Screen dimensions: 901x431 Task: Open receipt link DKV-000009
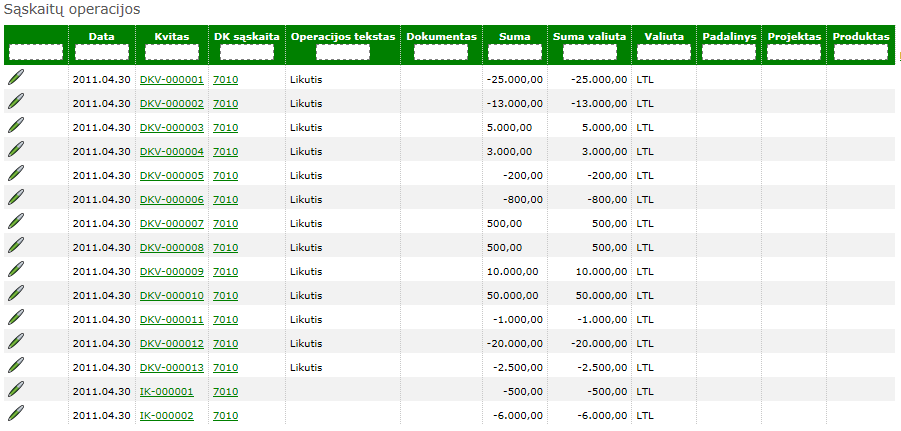(x=172, y=272)
